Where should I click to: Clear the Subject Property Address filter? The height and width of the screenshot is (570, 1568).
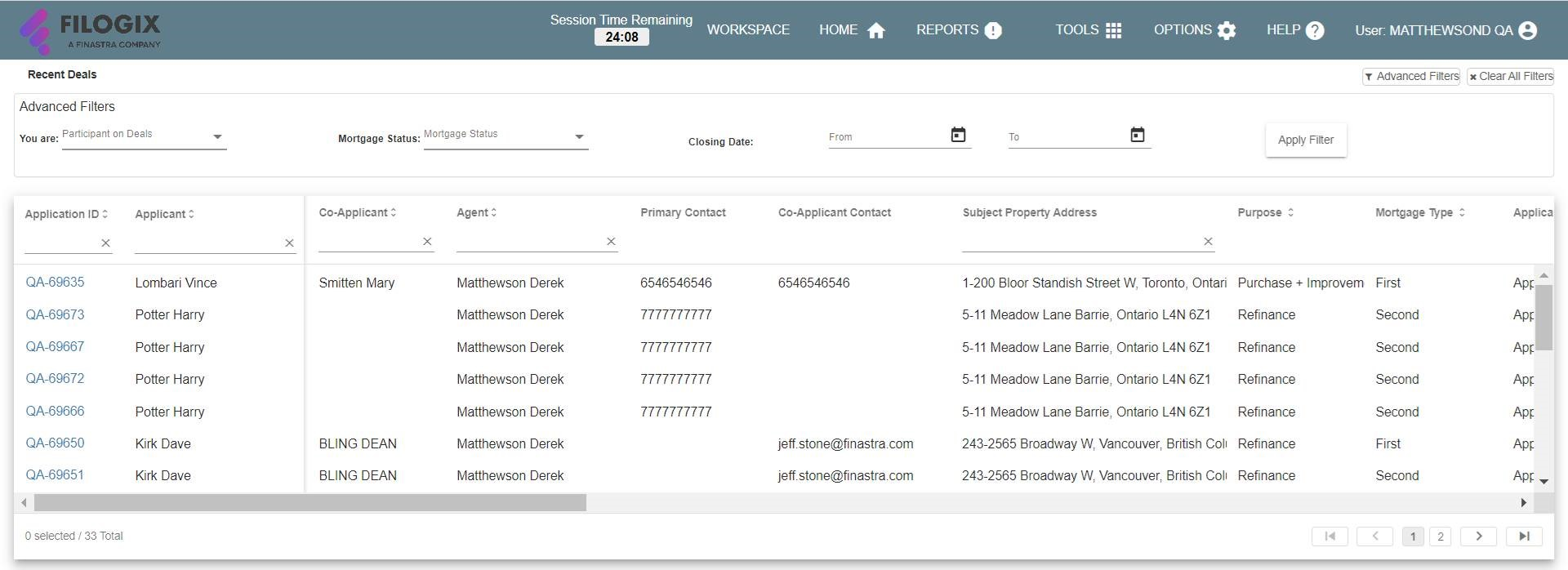(1208, 241)
